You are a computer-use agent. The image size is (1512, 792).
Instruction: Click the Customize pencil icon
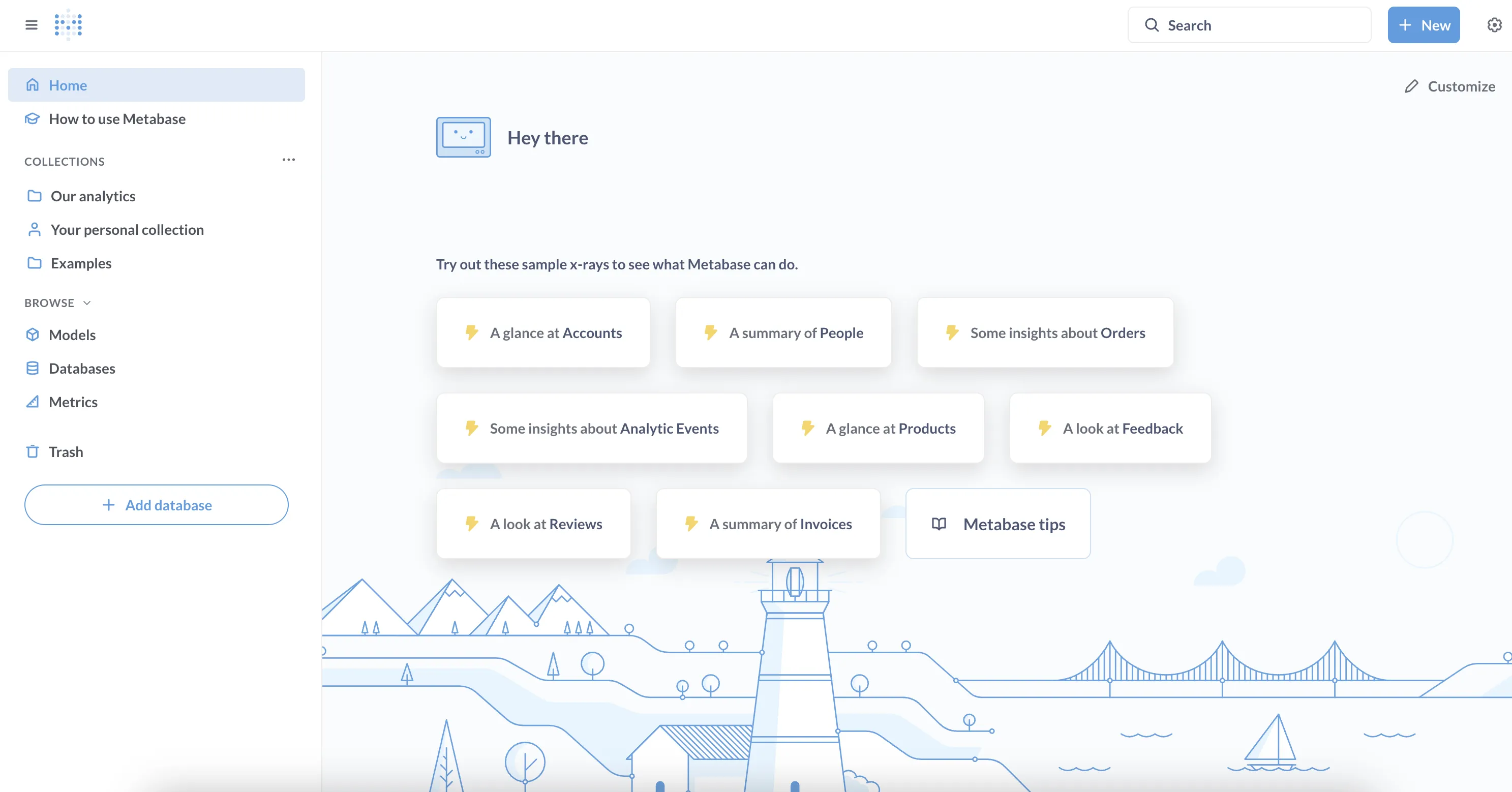click(1412, 86)
